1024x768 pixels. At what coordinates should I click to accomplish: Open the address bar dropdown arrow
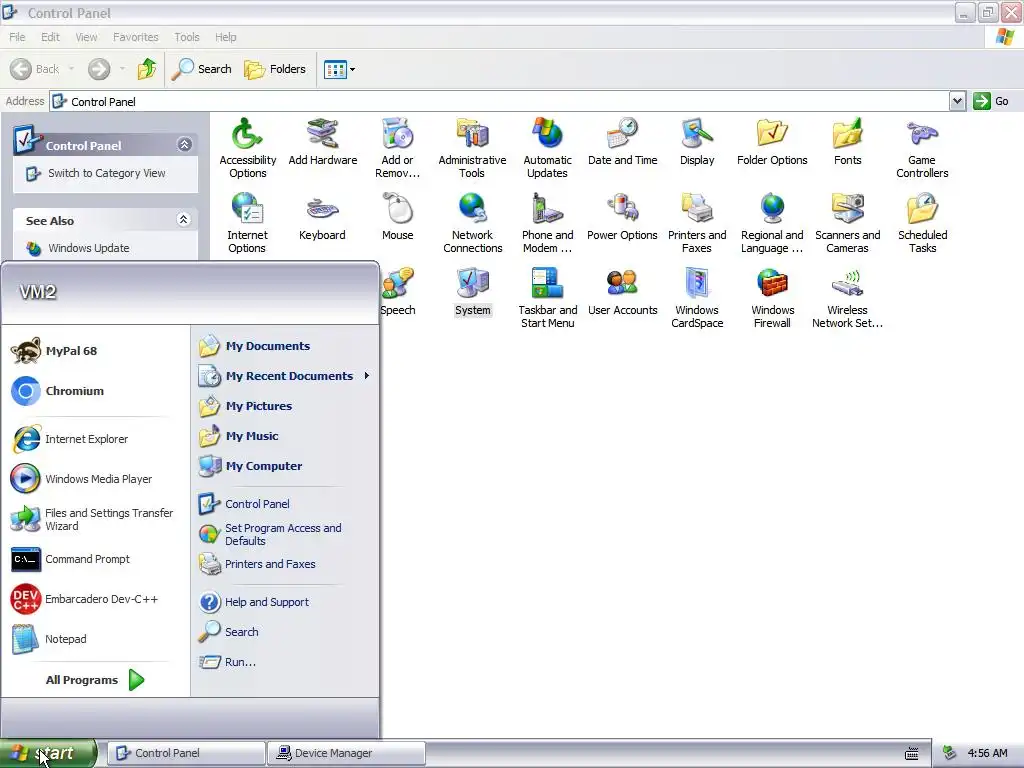(x=957, y=101)
